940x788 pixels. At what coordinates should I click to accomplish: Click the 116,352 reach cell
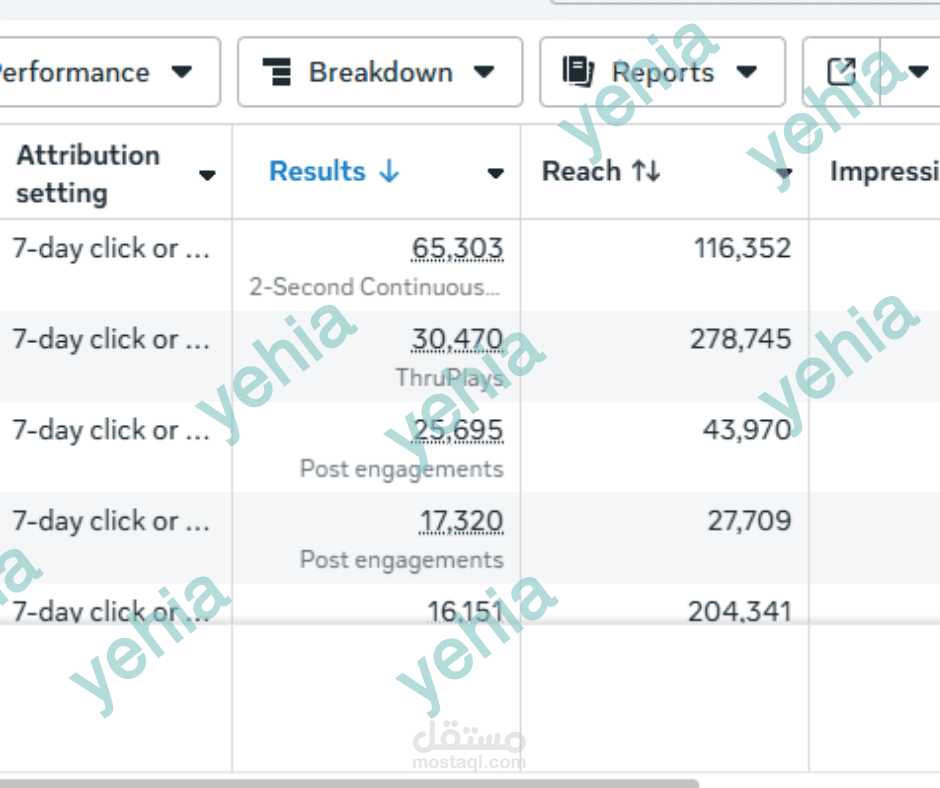click(742, 248)
